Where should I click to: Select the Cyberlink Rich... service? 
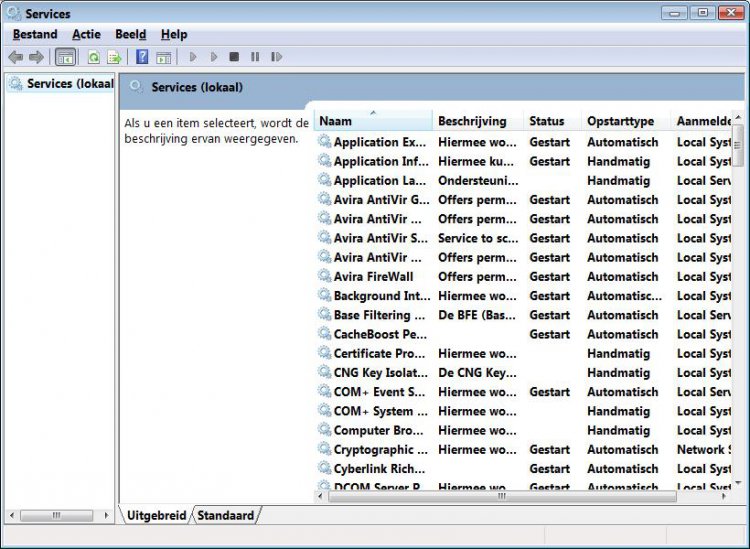tap(379, 469)
